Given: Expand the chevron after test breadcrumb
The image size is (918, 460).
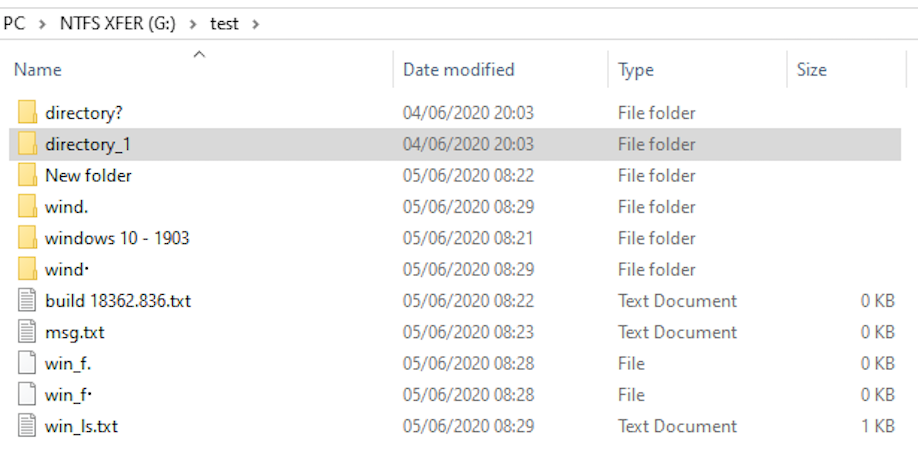Looking at the screenshot, I should click(x=256, y=23).
